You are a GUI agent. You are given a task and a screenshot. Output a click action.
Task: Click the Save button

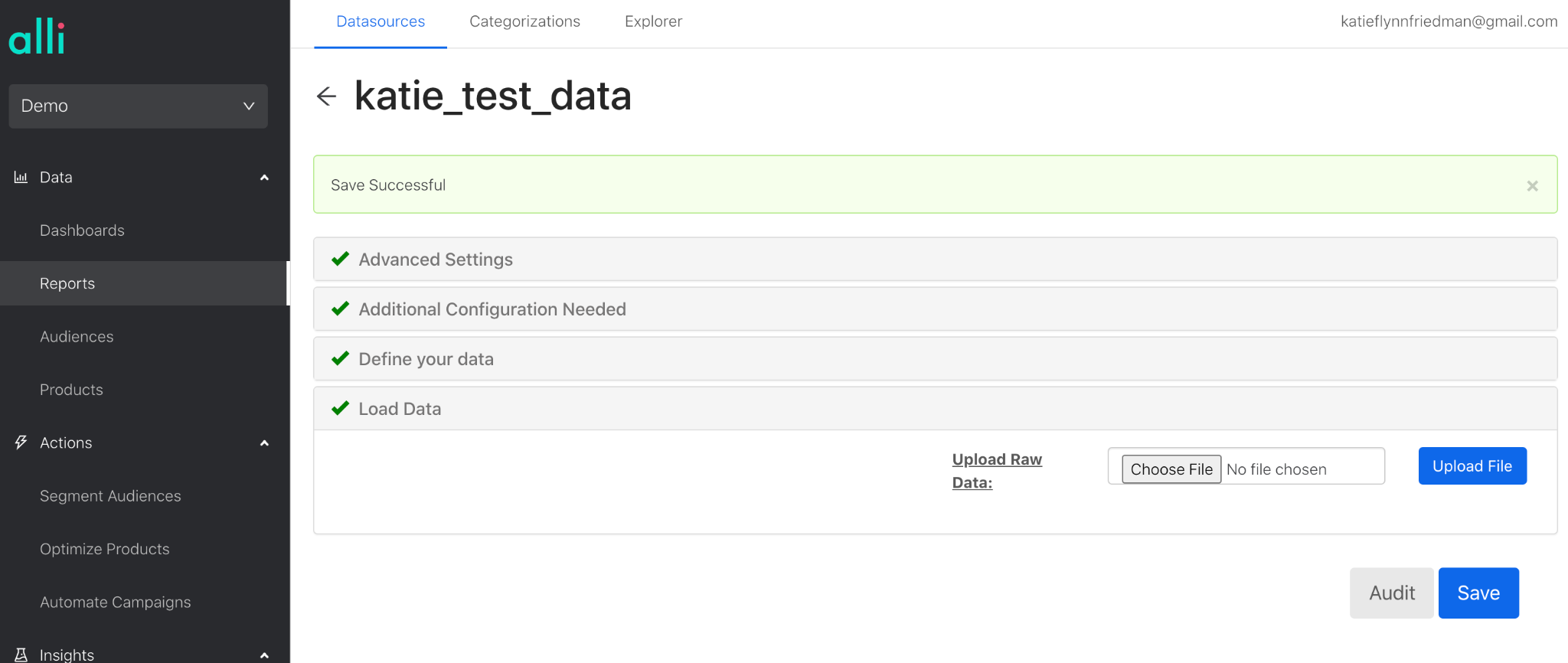(1478, 593)
